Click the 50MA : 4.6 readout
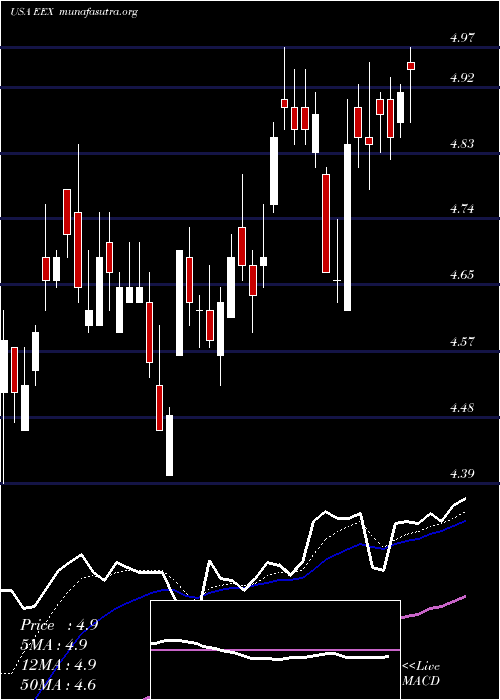This screenshot has height=700, width=500. coord(58,684)
